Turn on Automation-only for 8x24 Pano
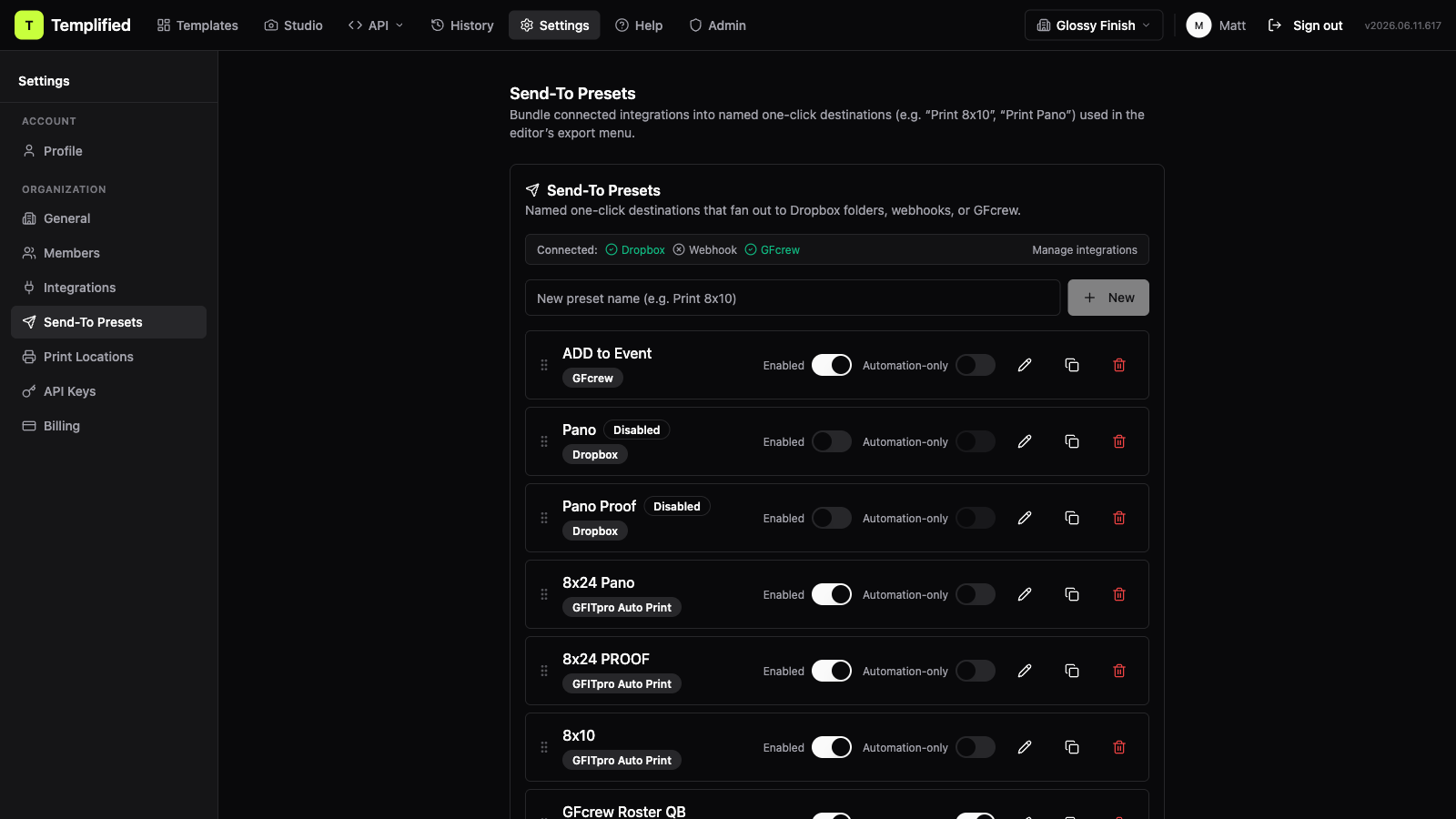The image size is (1456, 819). 976,594
